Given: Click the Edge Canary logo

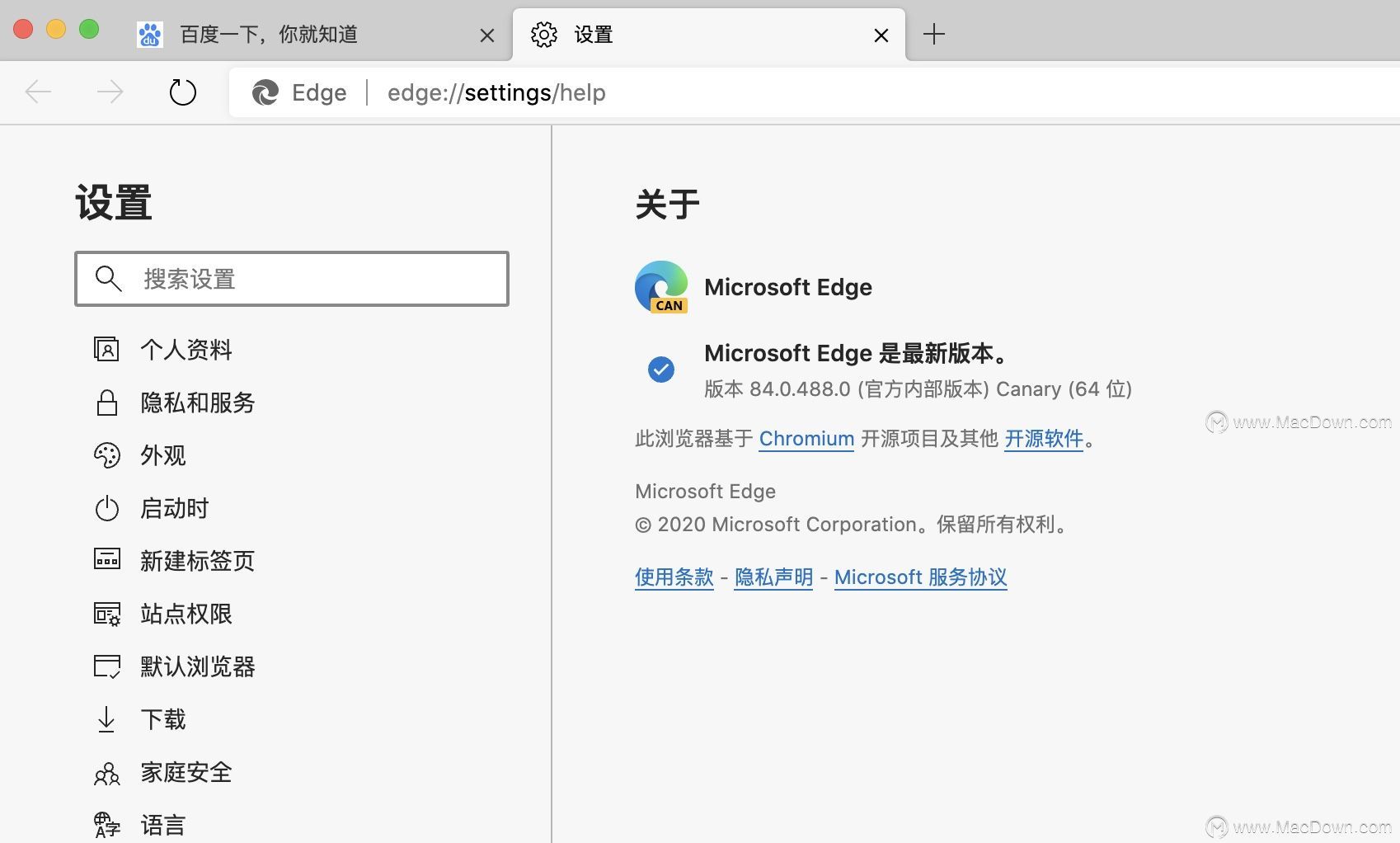Looking at the screenshot, I should coord(661,287).
